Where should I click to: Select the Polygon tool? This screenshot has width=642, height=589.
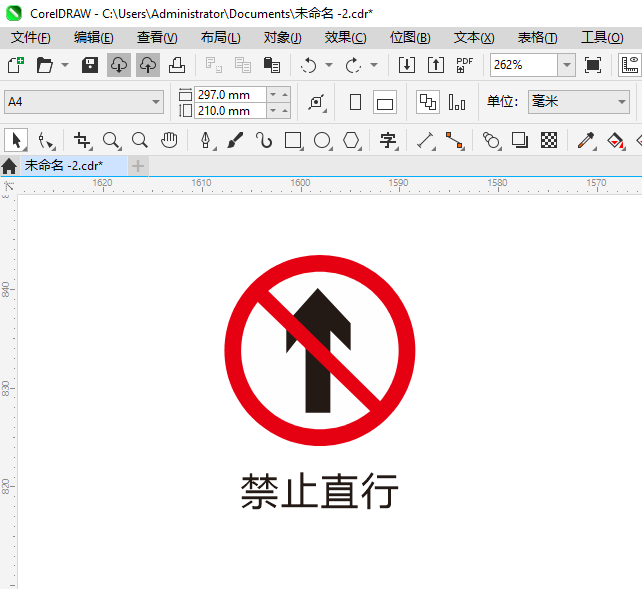pos(351,140)
